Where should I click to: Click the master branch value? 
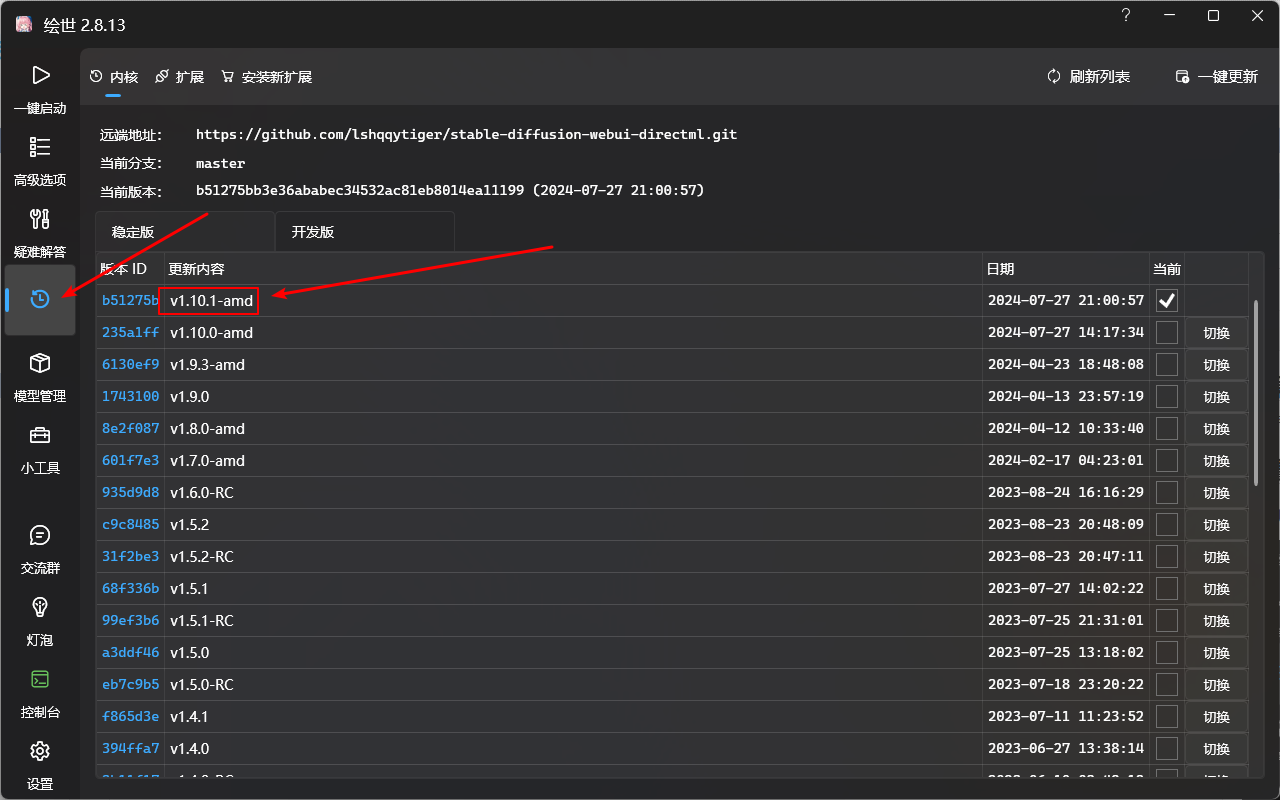tap(220, 162)
